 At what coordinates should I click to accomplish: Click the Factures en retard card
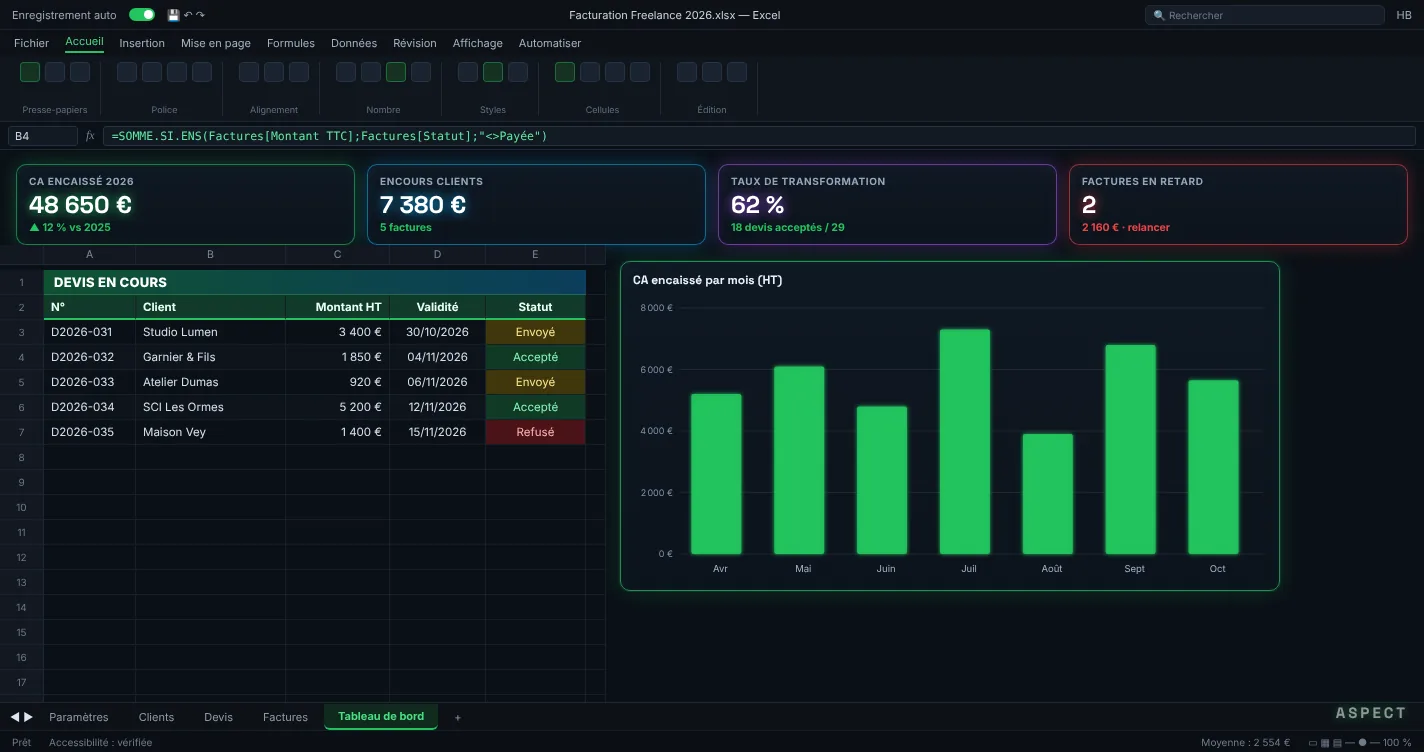click(1238, 204)
